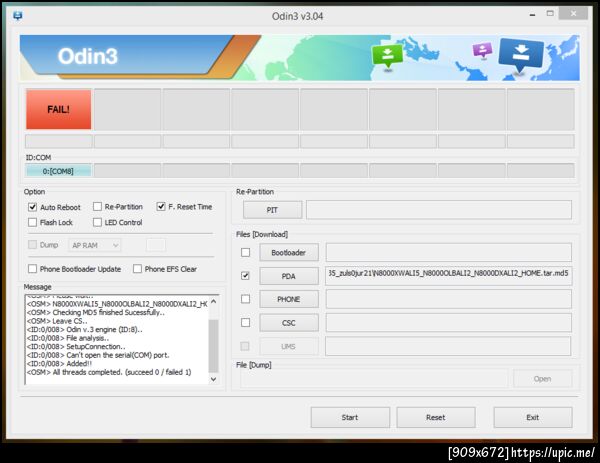
Task: Close the Odin3 window
Action: click(x=573, y=14)
